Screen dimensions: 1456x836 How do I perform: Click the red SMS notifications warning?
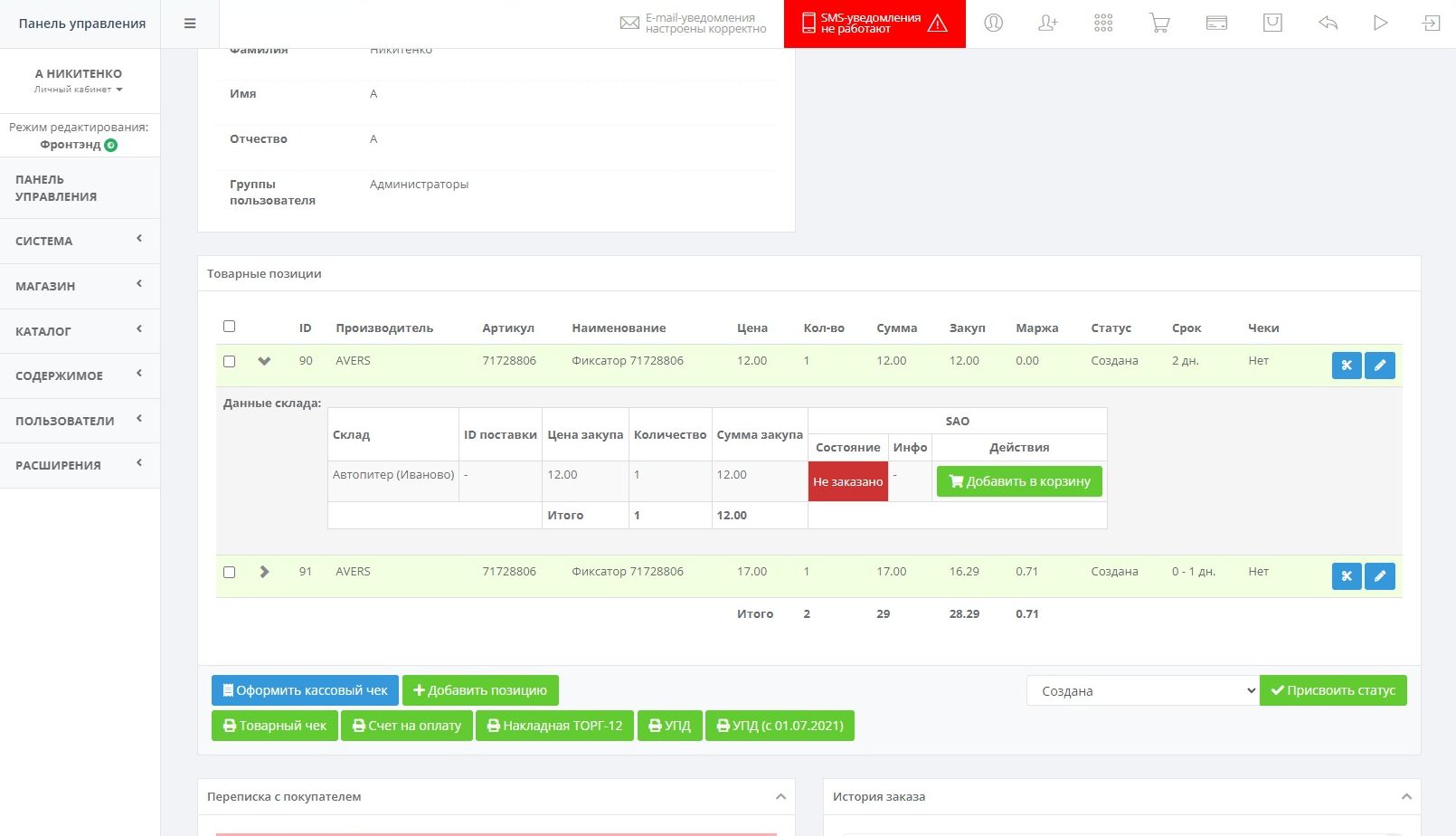coord(875,24)
